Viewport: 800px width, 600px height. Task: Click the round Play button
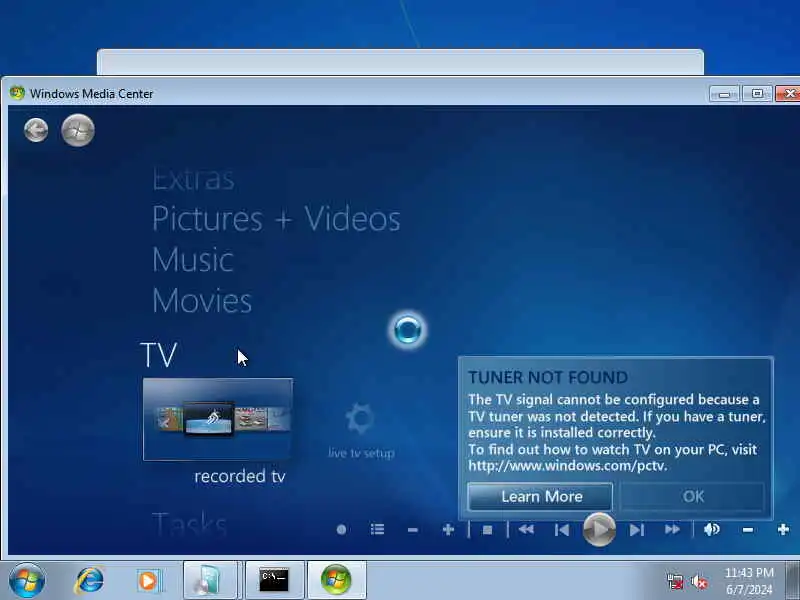[599, 530]
